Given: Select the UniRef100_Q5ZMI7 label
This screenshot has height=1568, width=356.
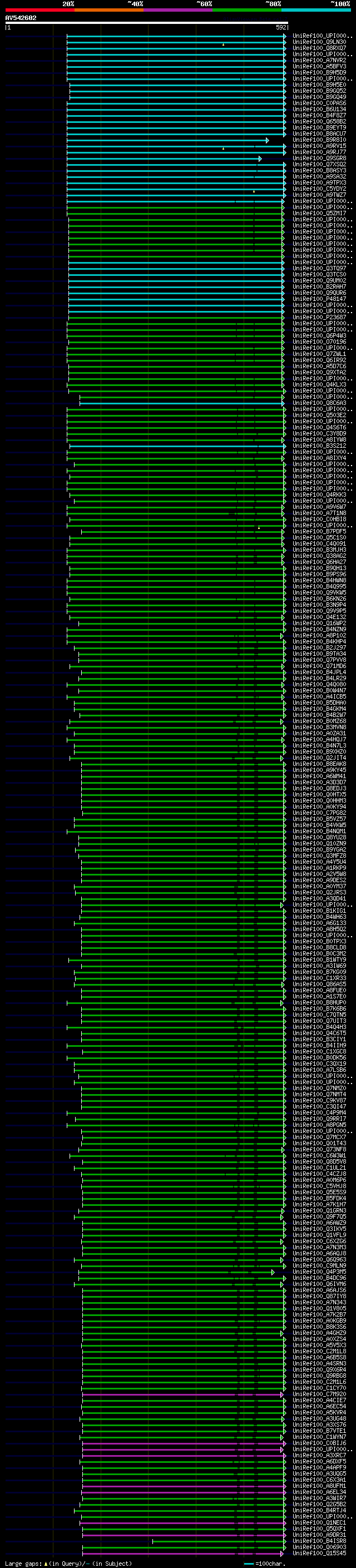Looking at the screenshot, I should [x=319, y=214].
